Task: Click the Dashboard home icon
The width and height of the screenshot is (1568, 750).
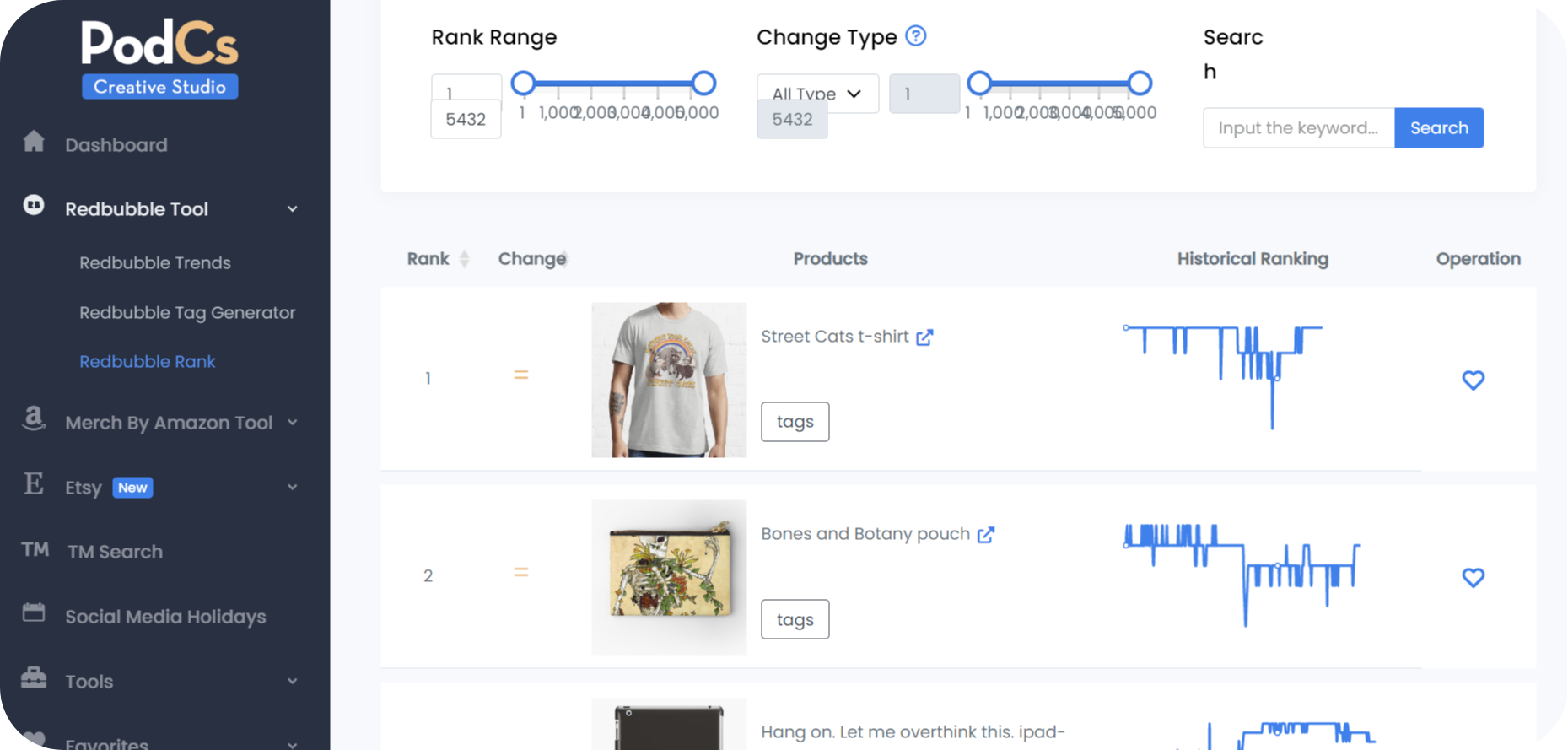Action: click(33, 143)
